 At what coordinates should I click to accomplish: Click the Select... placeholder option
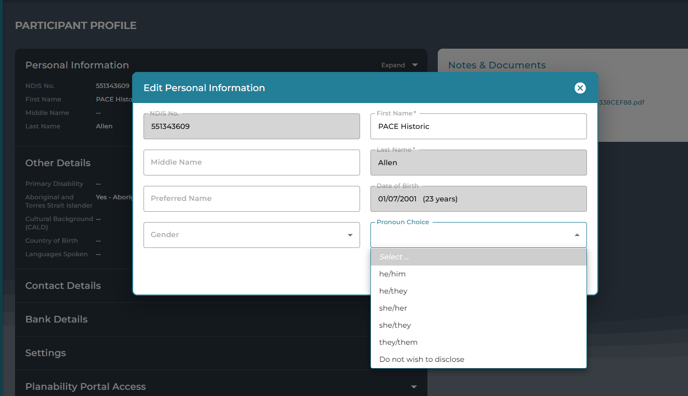pos(478,257)
